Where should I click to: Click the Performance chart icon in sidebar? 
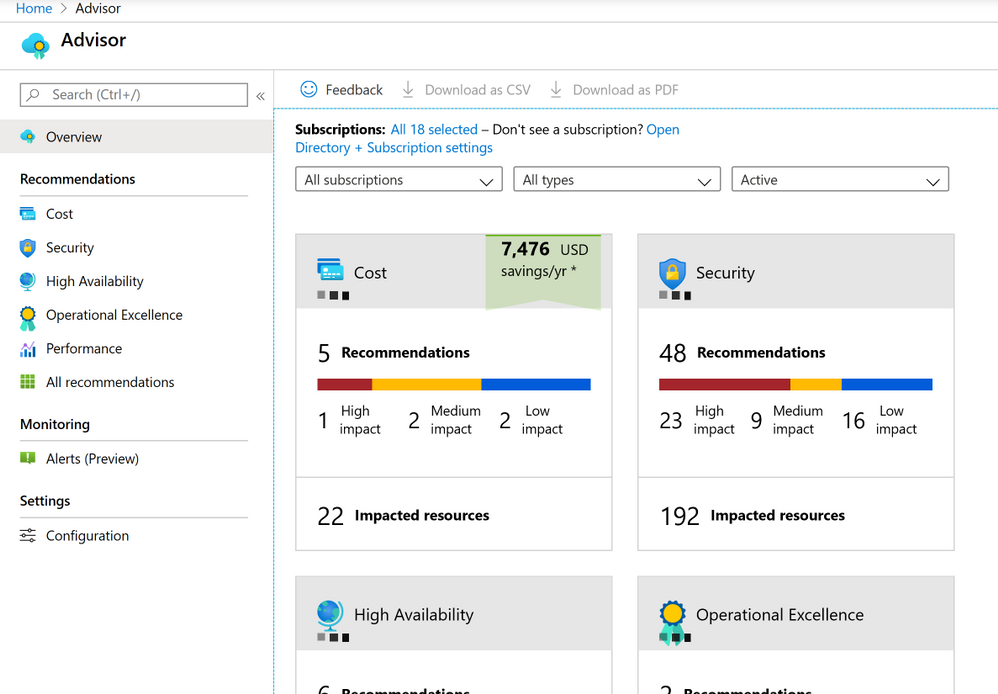pos(27,349)
